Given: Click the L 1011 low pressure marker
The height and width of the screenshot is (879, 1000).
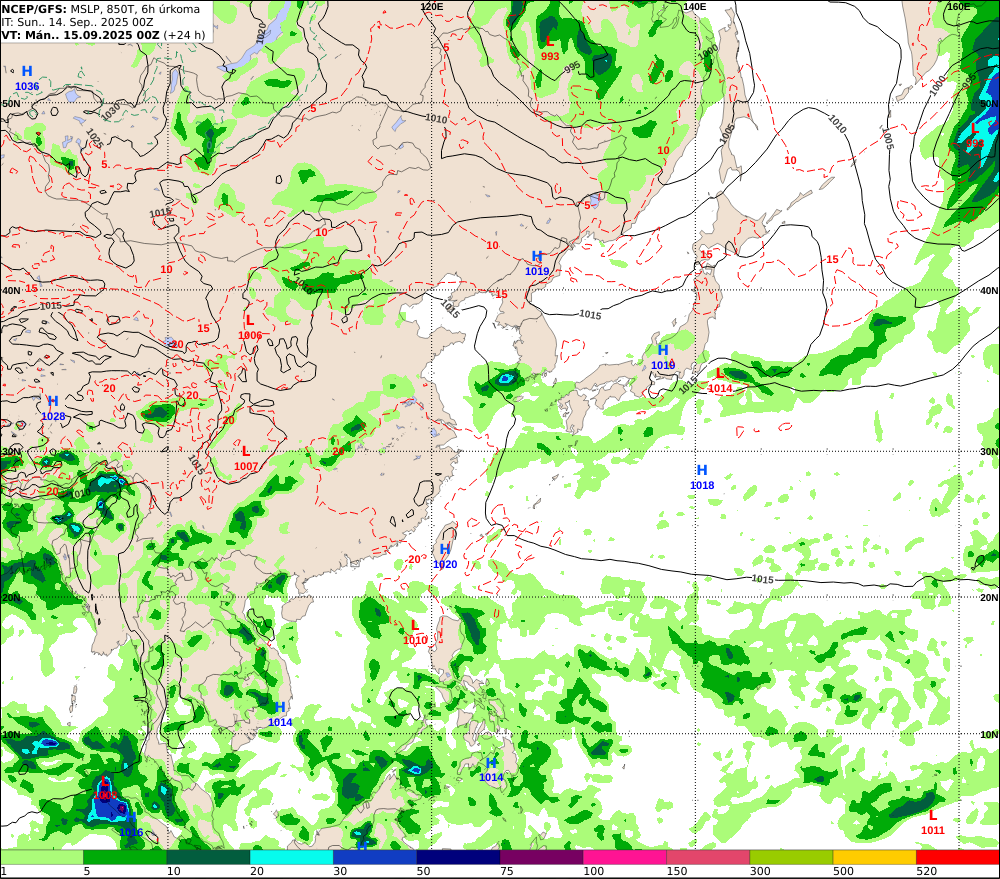Looking at the screenshot, I should 932,822.
